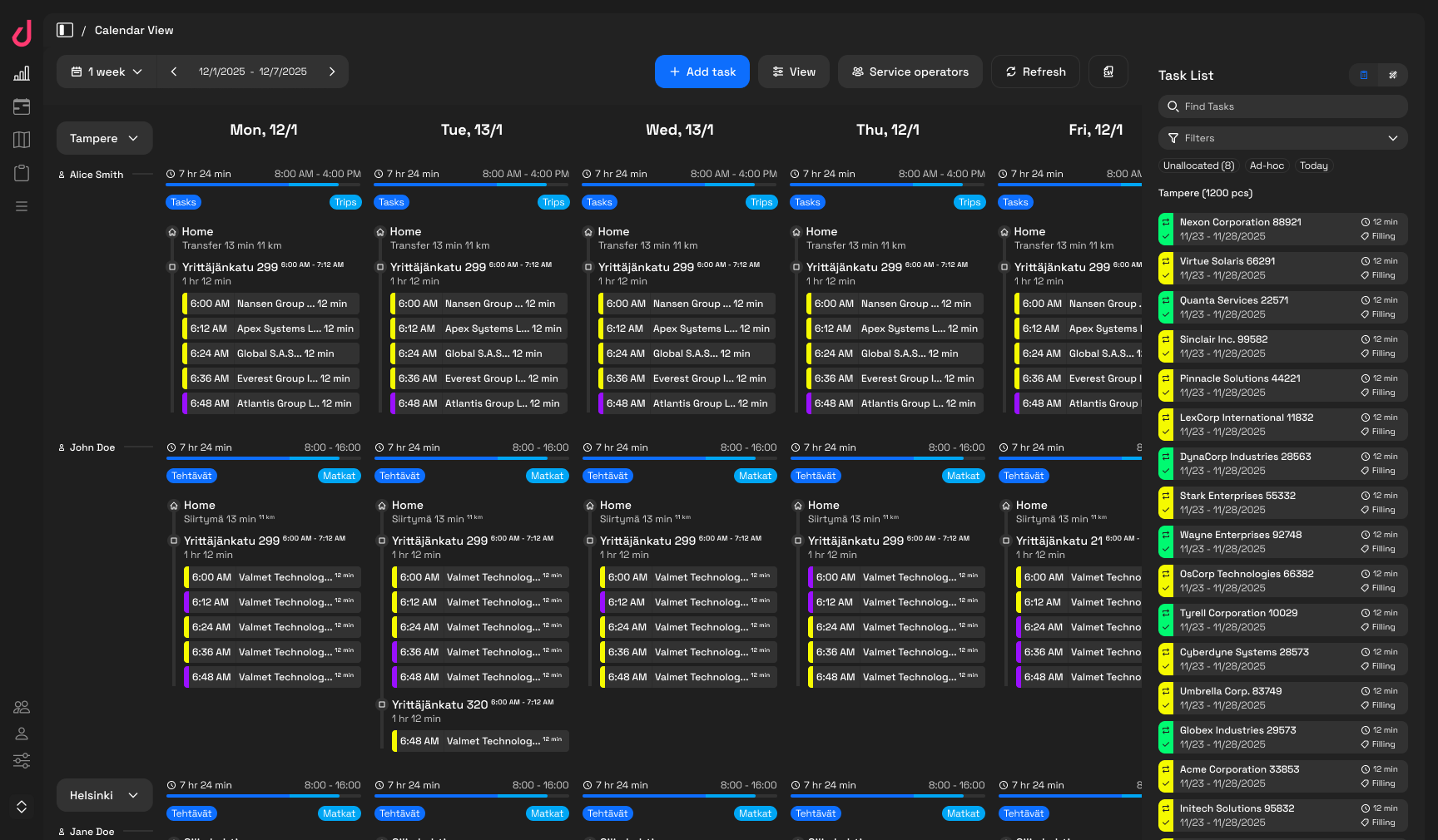Open the analytics bar chart sidebar icon

[x=22, y=73]
